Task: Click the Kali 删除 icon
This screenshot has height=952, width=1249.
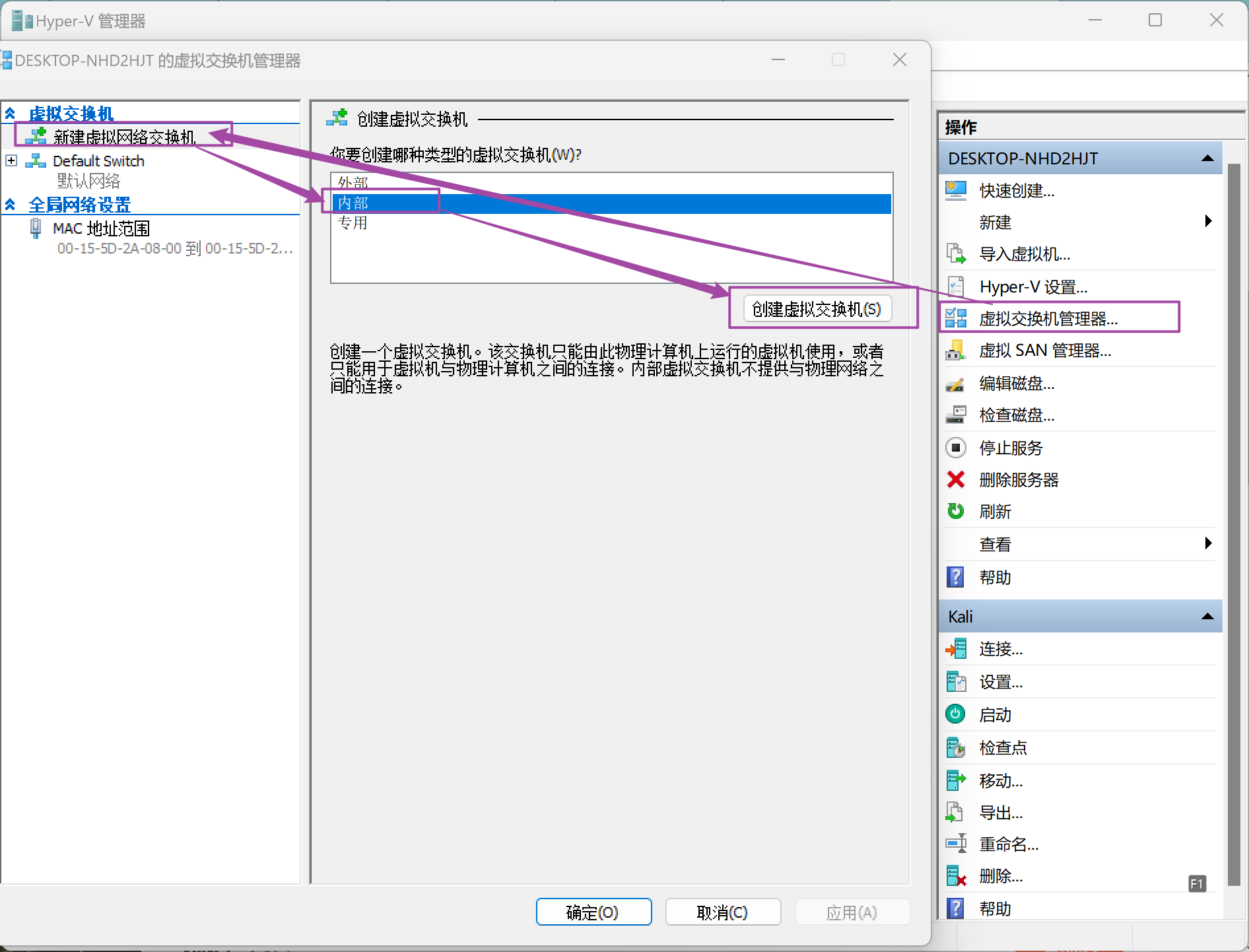Action: coord(956,876)
